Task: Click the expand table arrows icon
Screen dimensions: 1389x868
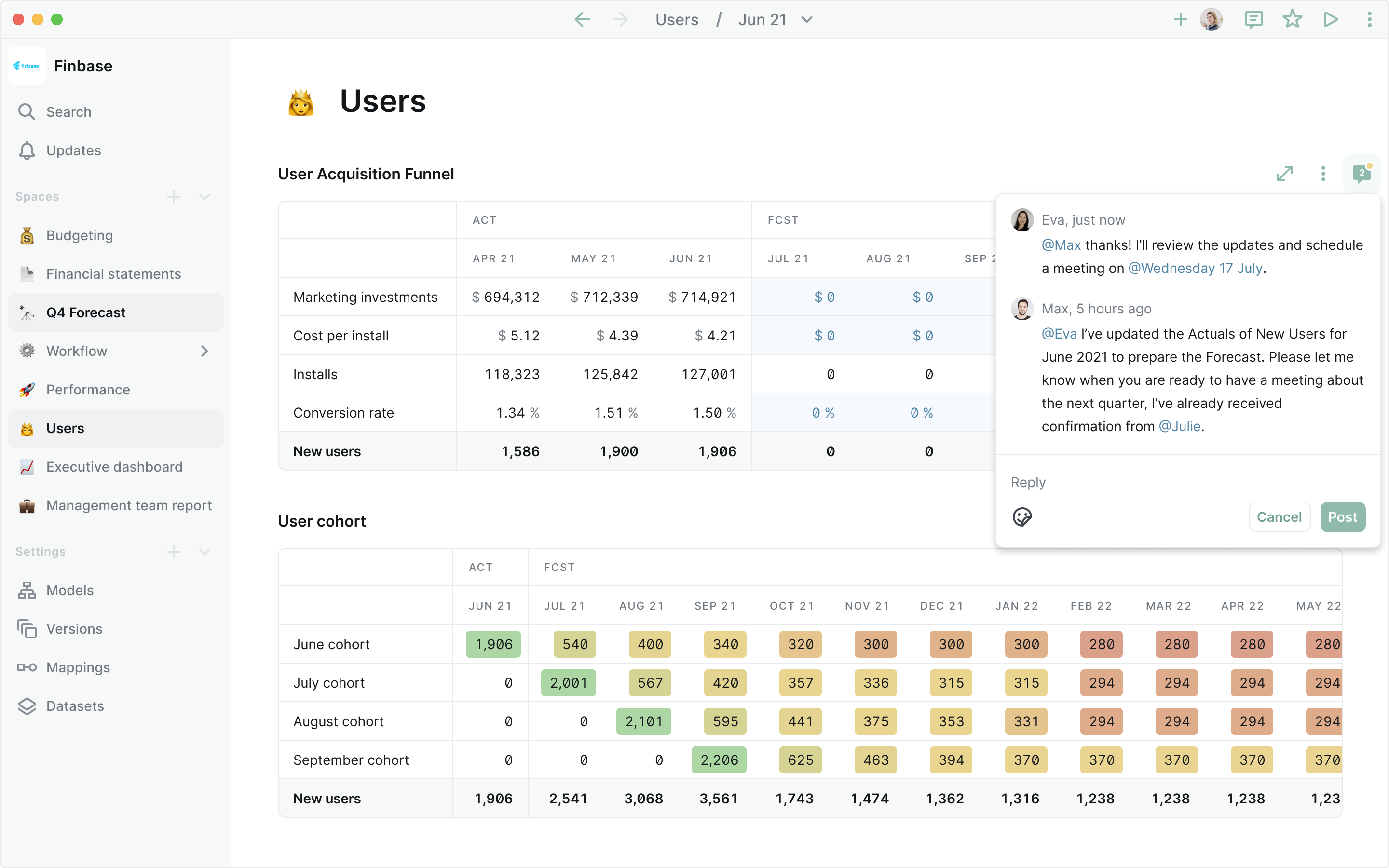Action: tap(1284, 174)
